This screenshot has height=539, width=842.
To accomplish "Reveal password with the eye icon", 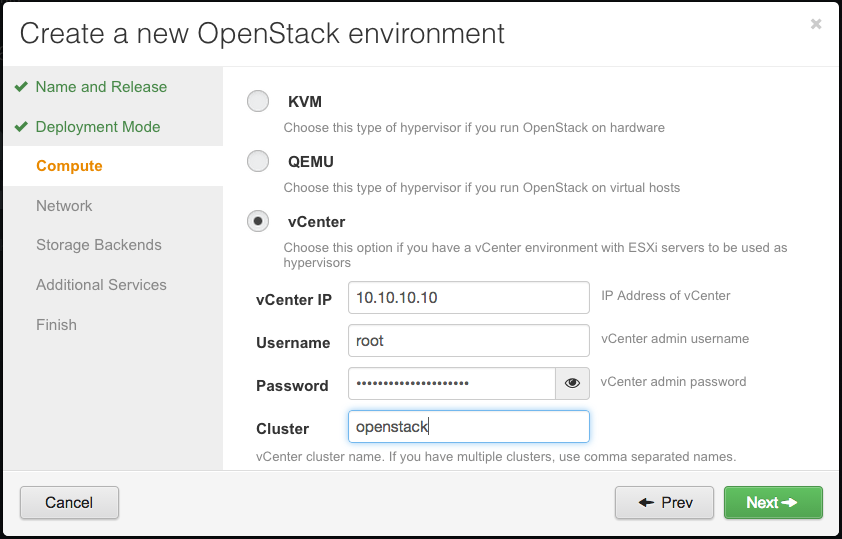I will coord(572,383).
